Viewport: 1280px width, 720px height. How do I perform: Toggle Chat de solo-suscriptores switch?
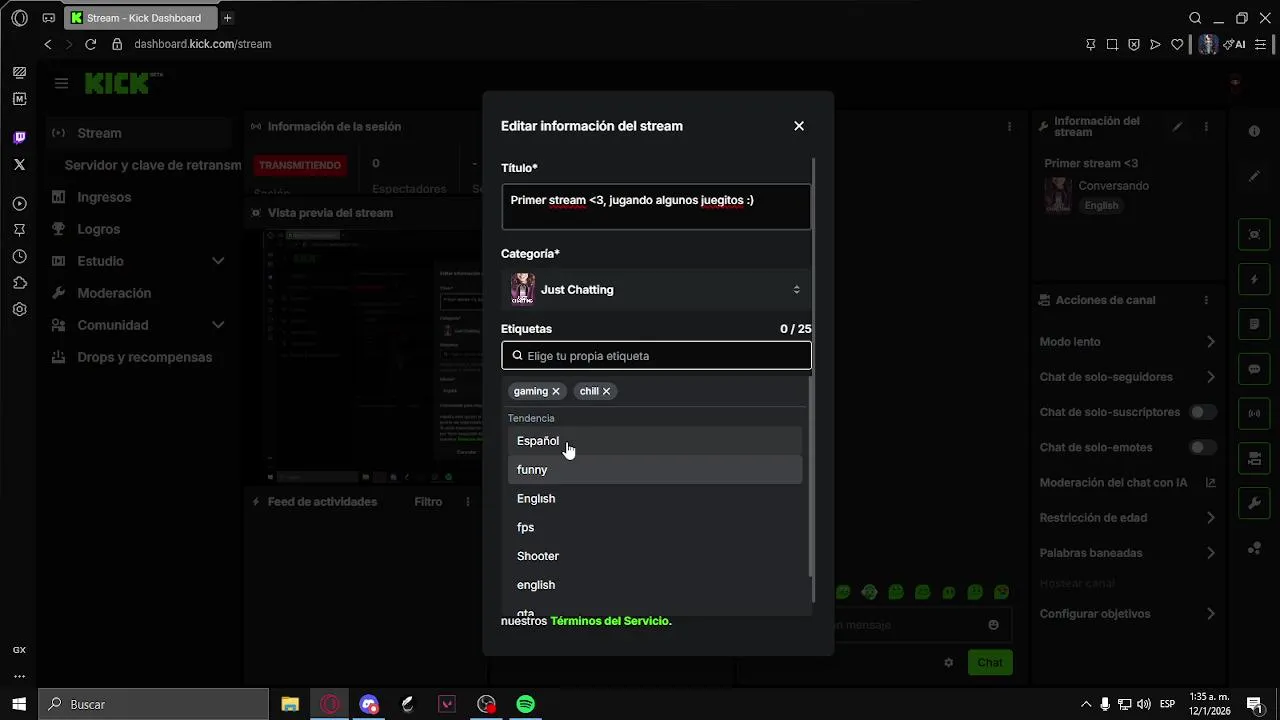1202,412
